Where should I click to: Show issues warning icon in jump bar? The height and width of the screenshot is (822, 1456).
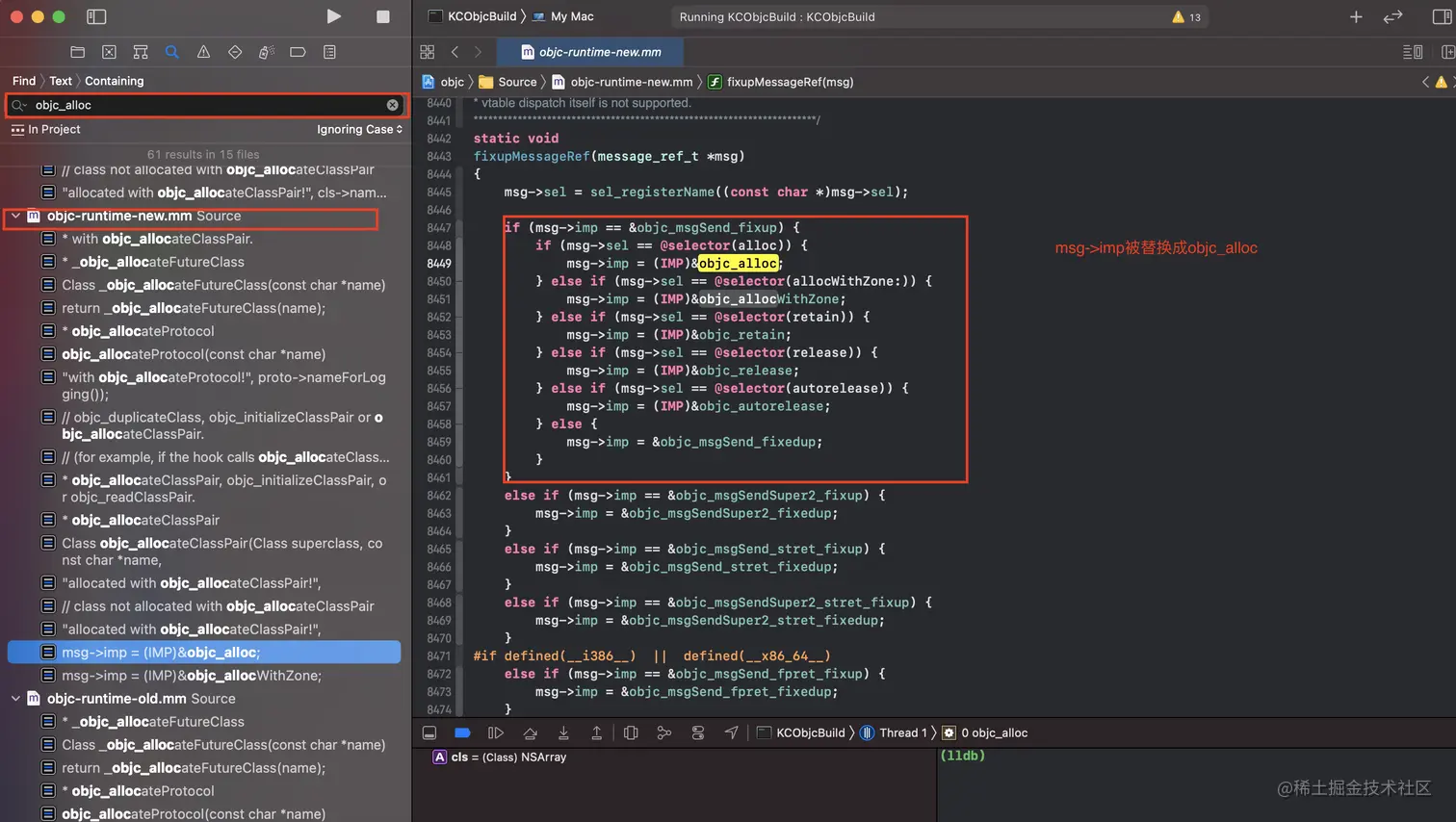(x=1442, y=82)
